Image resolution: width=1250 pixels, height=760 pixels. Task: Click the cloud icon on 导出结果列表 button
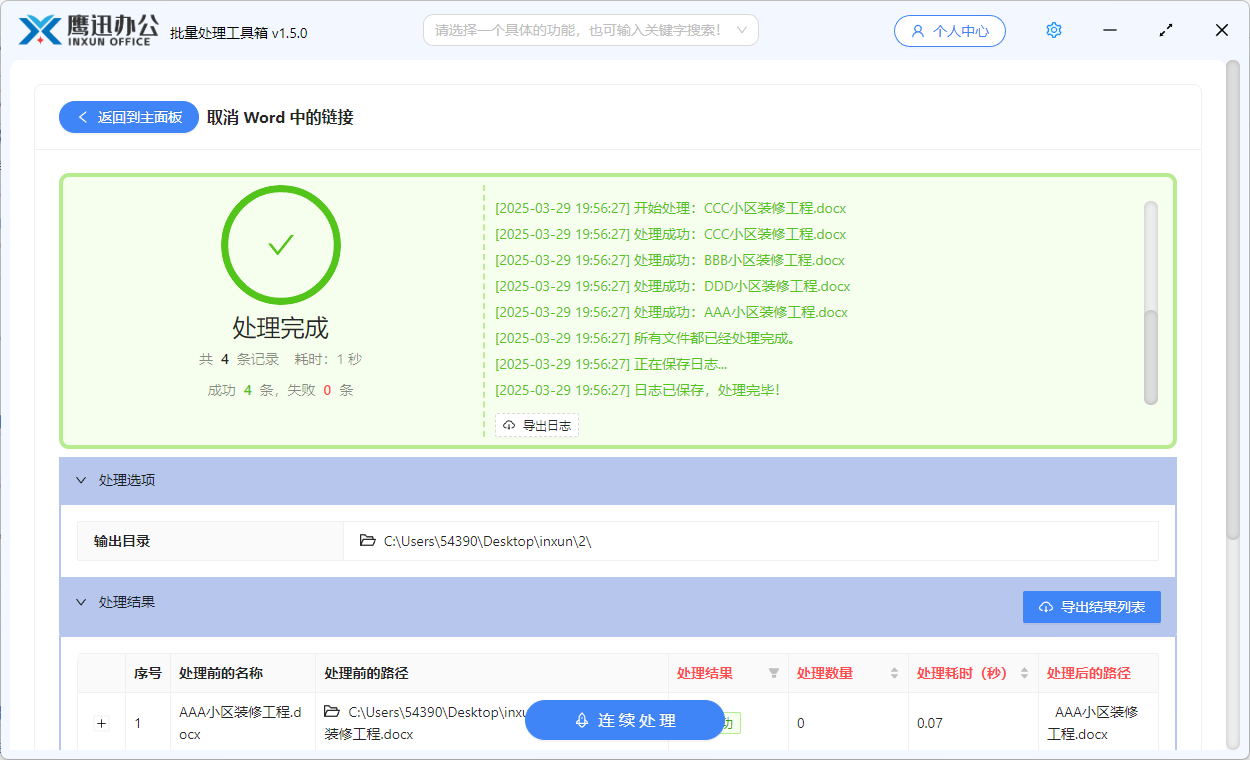[x=1046, y=606]
